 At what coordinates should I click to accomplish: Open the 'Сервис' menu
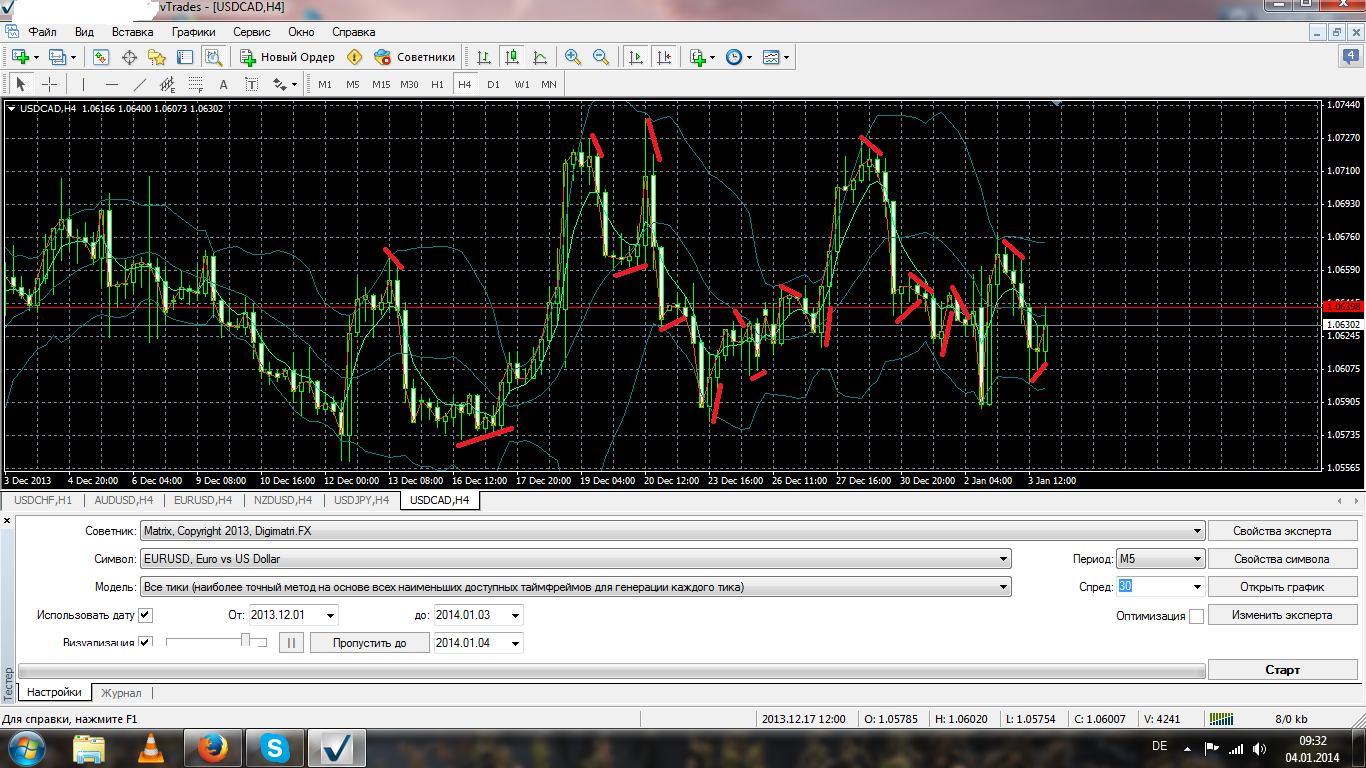click(251, 32)
